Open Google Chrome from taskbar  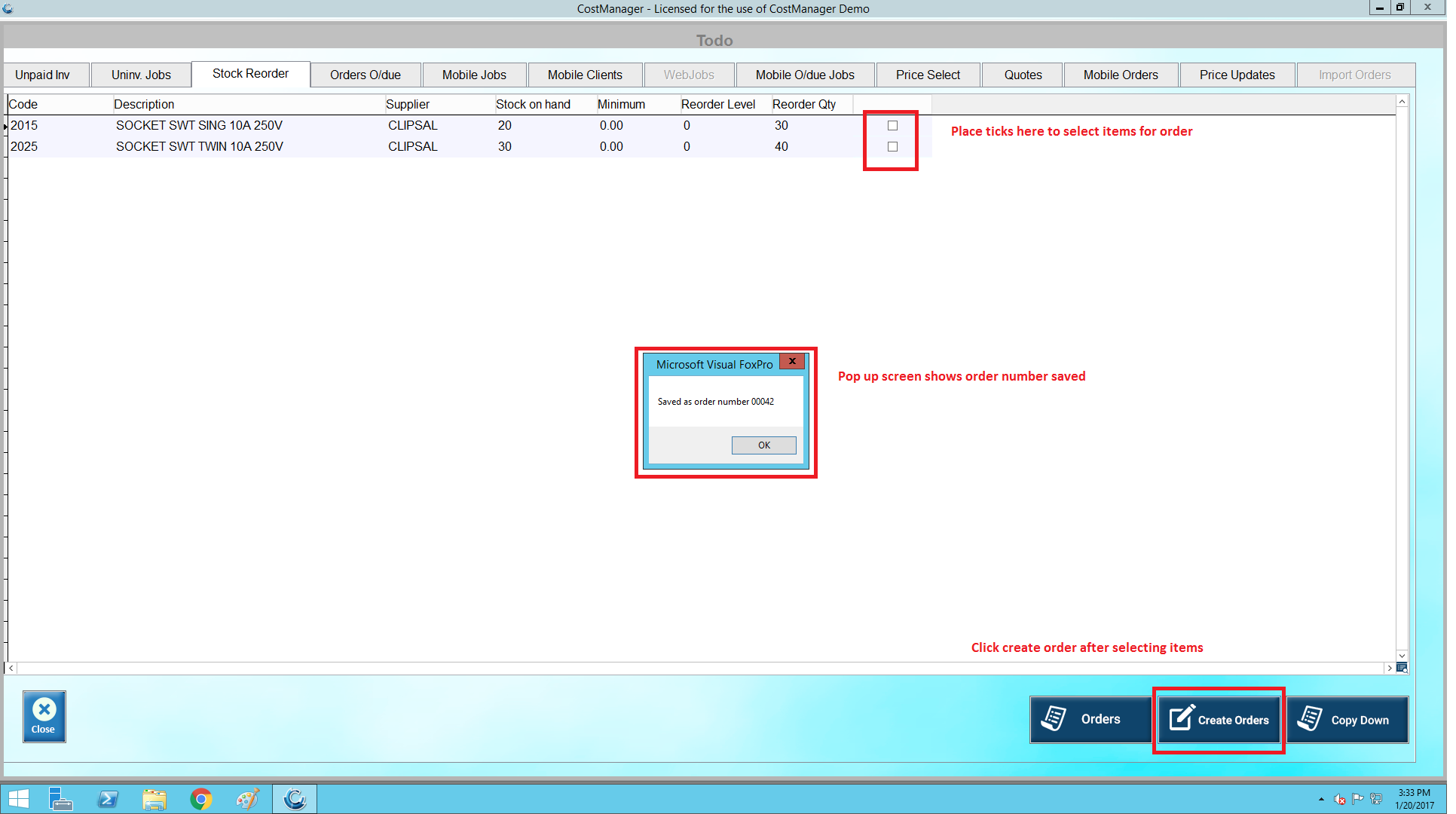200,799
